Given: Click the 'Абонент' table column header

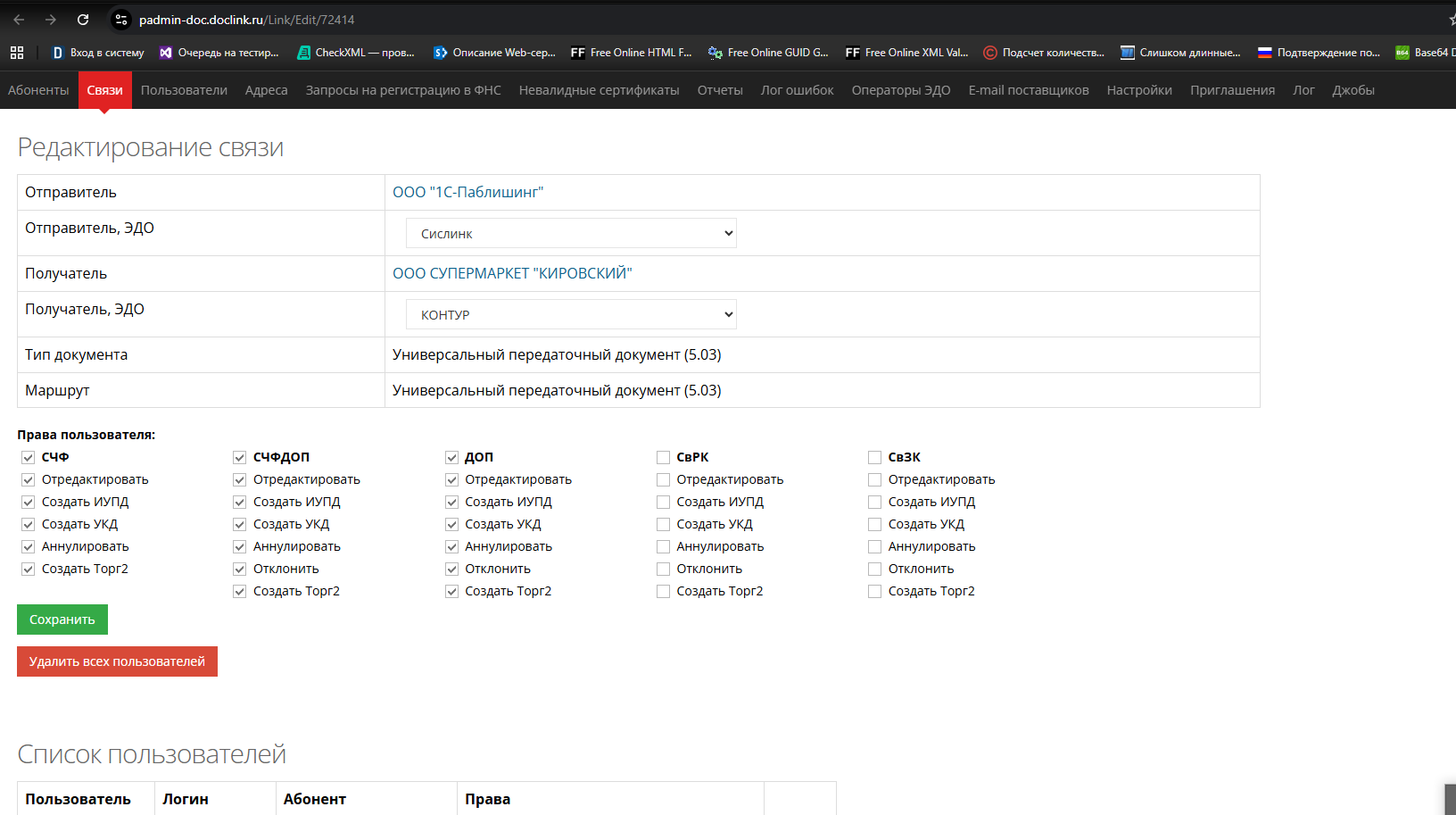Looking at the screenshot, I should pos(315,799).
